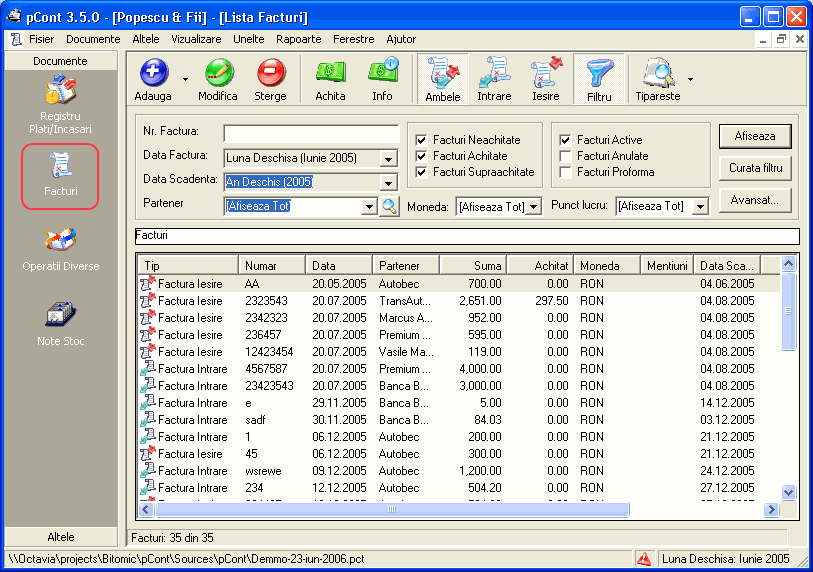Check Facturi Anulate checkbox

pyautogui.click(x=565, y=156)
